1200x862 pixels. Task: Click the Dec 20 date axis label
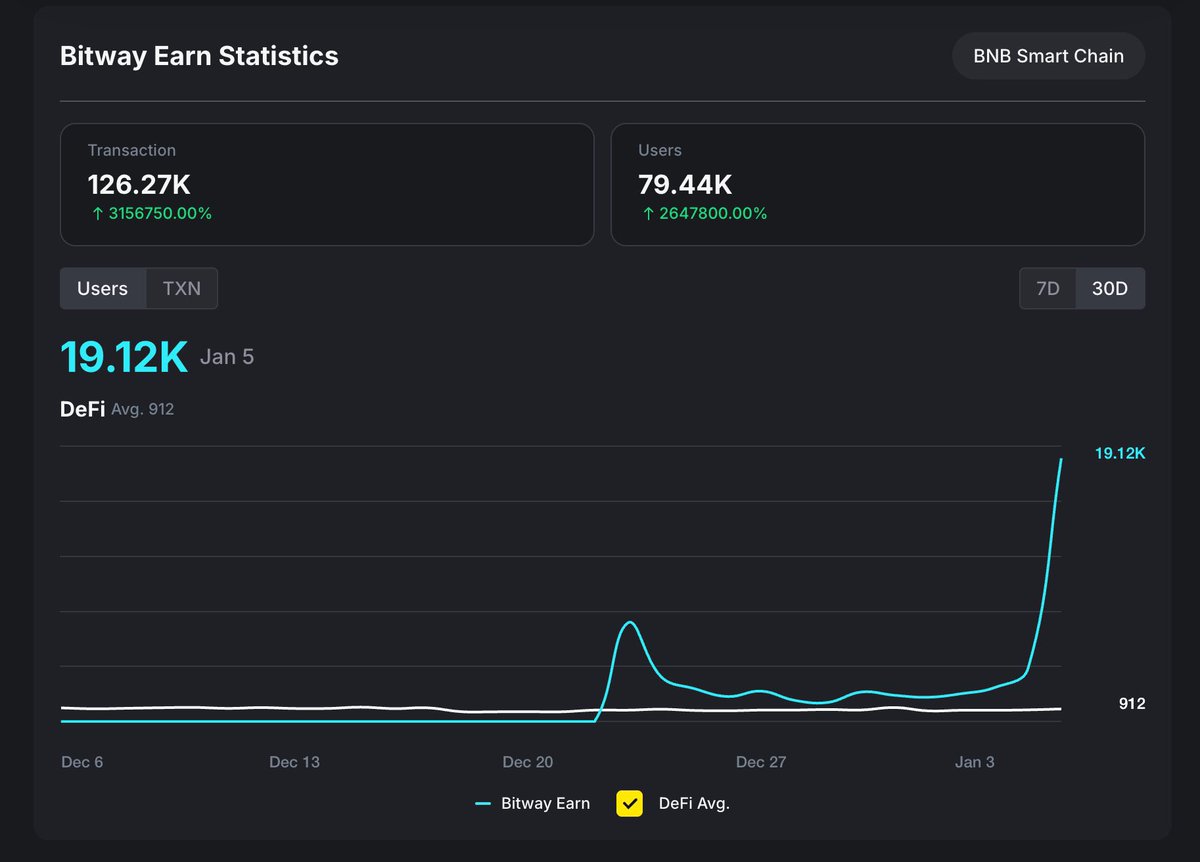click(527, 762)
